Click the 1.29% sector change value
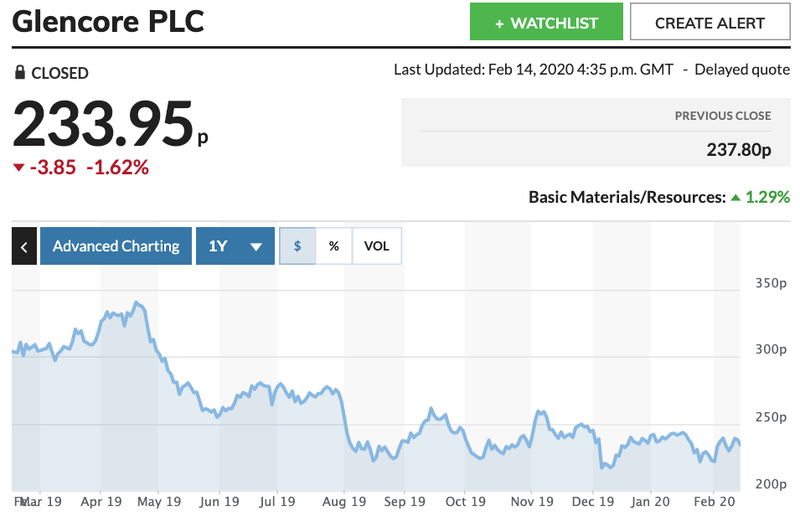Image resolution: width=800 pixels, height=517 pixels. (x=768, y=197)
